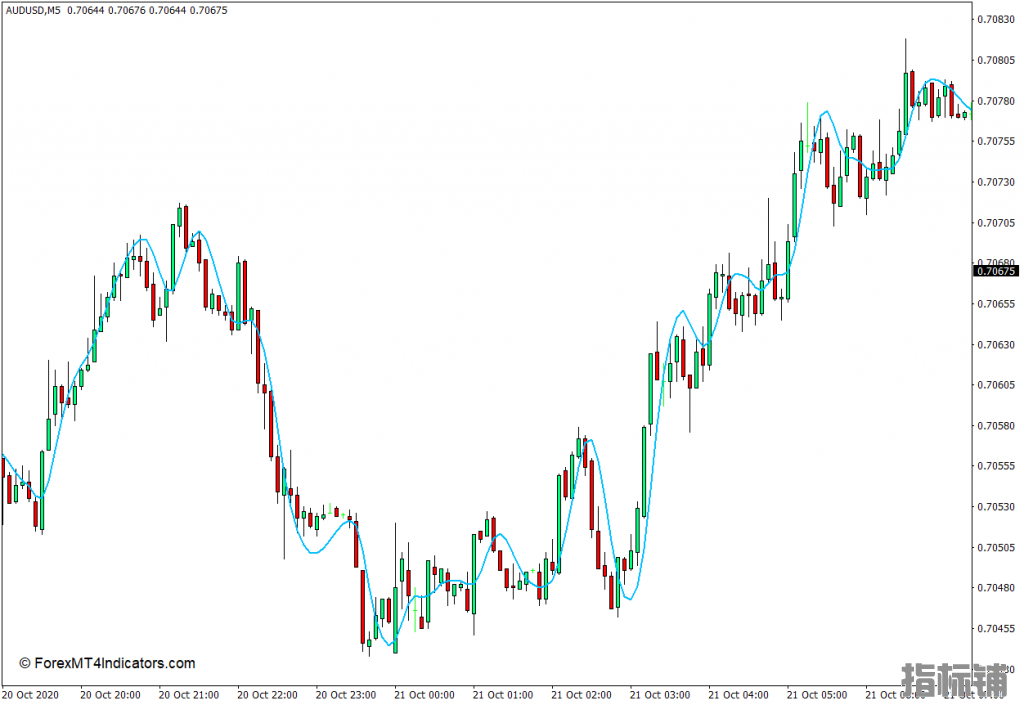1024x705 pixels.
Task: Click the 0.70780 price axis label
Action: pos(996,101)
